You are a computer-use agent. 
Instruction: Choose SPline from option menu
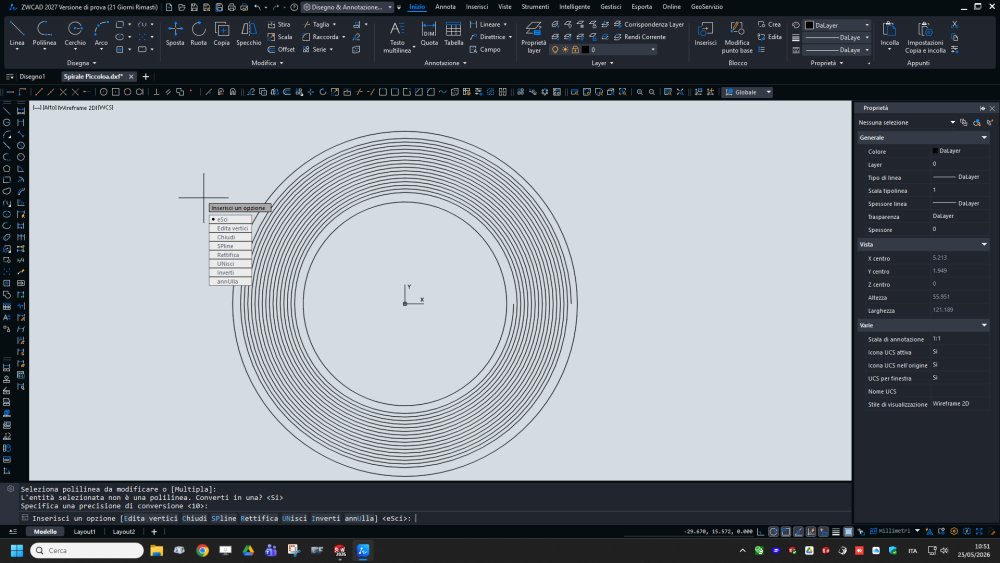point(231,246)
